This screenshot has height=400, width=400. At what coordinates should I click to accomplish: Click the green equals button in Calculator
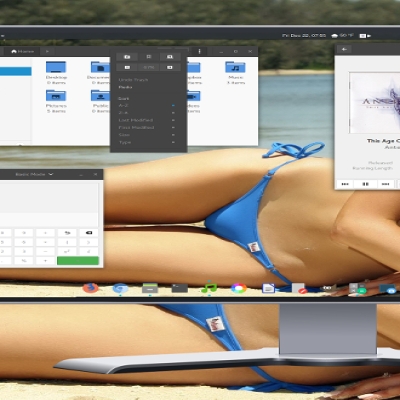pyautogui.click(x=78, y=261)
